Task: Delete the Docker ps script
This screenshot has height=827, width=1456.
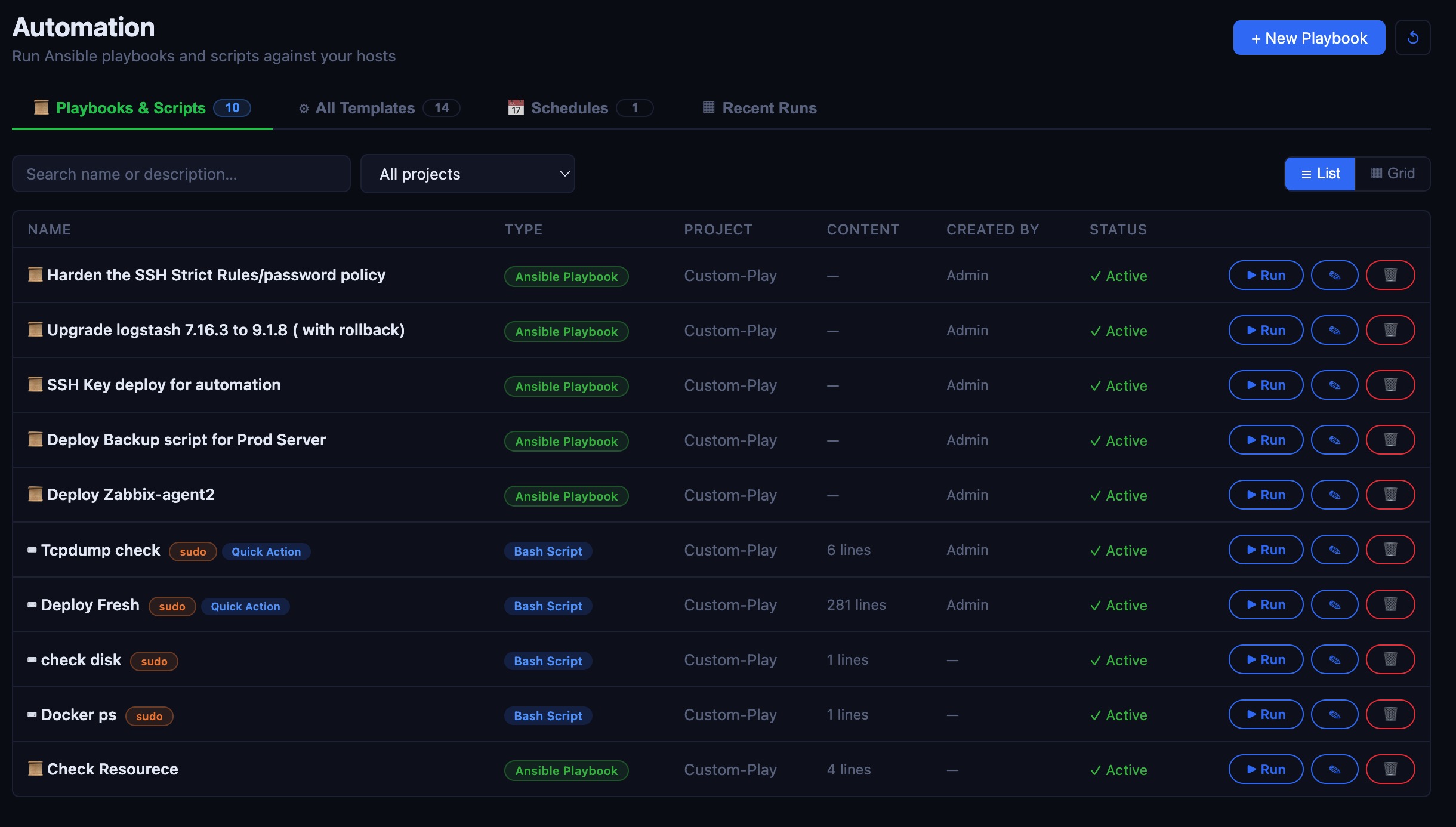Action: pyautogui.click(x=1390, y=714)
